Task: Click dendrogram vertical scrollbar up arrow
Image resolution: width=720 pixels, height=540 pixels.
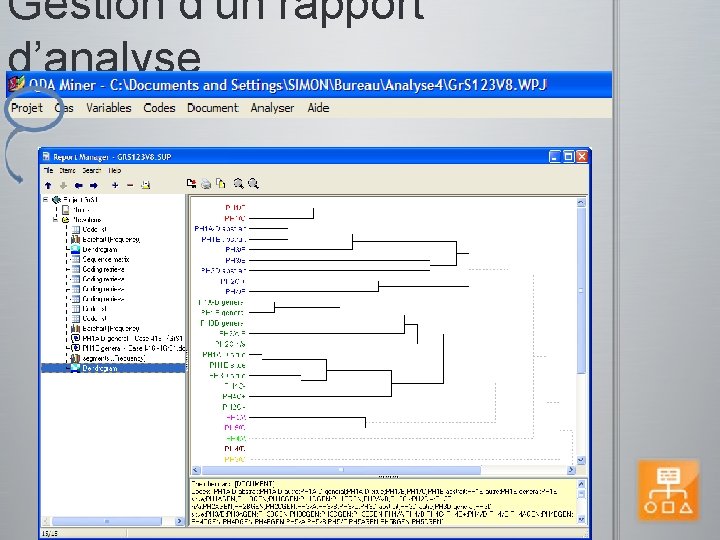Action: click(581, 202)
